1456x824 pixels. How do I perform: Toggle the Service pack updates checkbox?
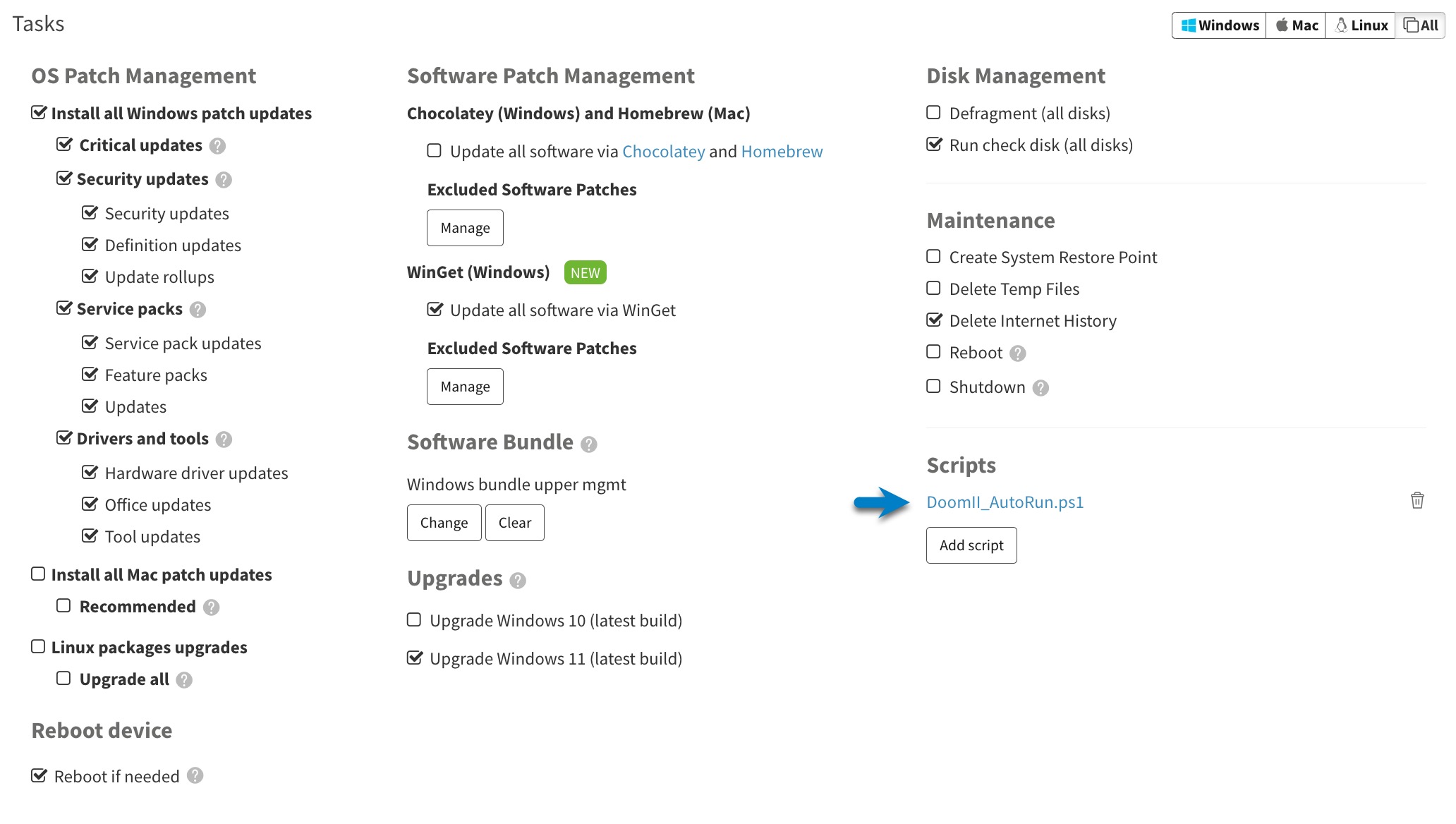point(90,343)
